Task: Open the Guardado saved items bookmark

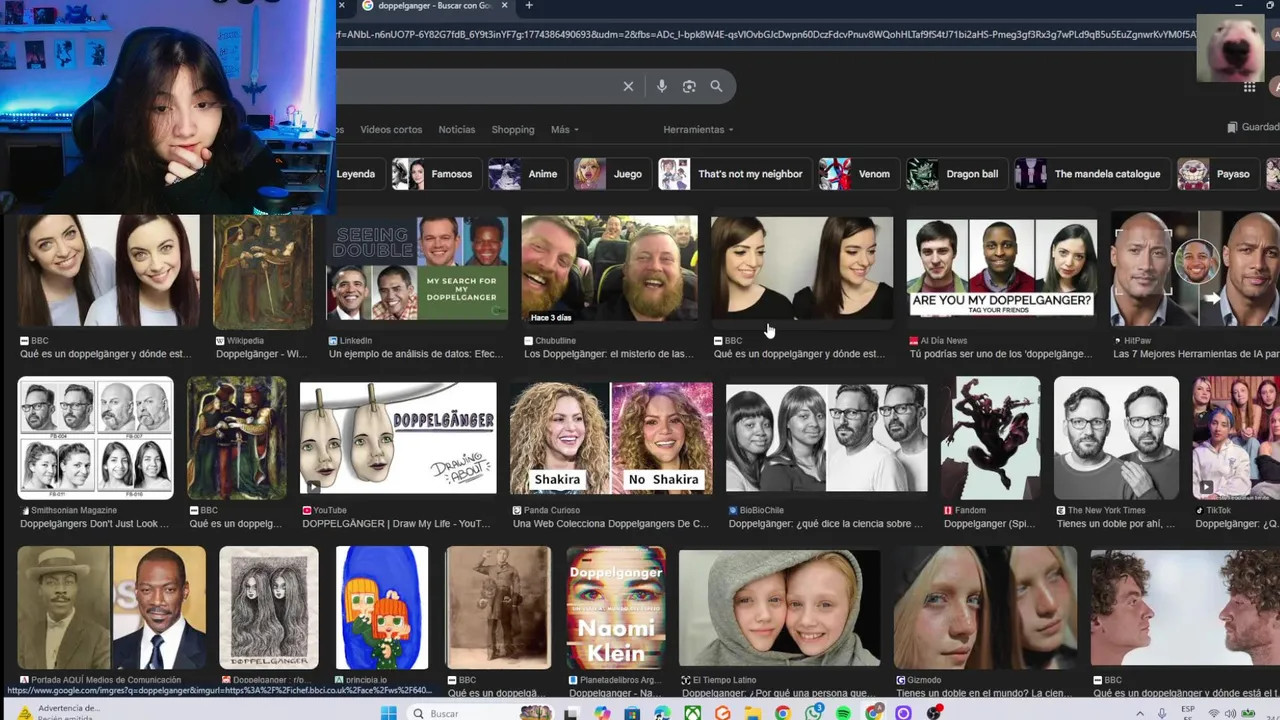Action: (x=1254, y=128)
